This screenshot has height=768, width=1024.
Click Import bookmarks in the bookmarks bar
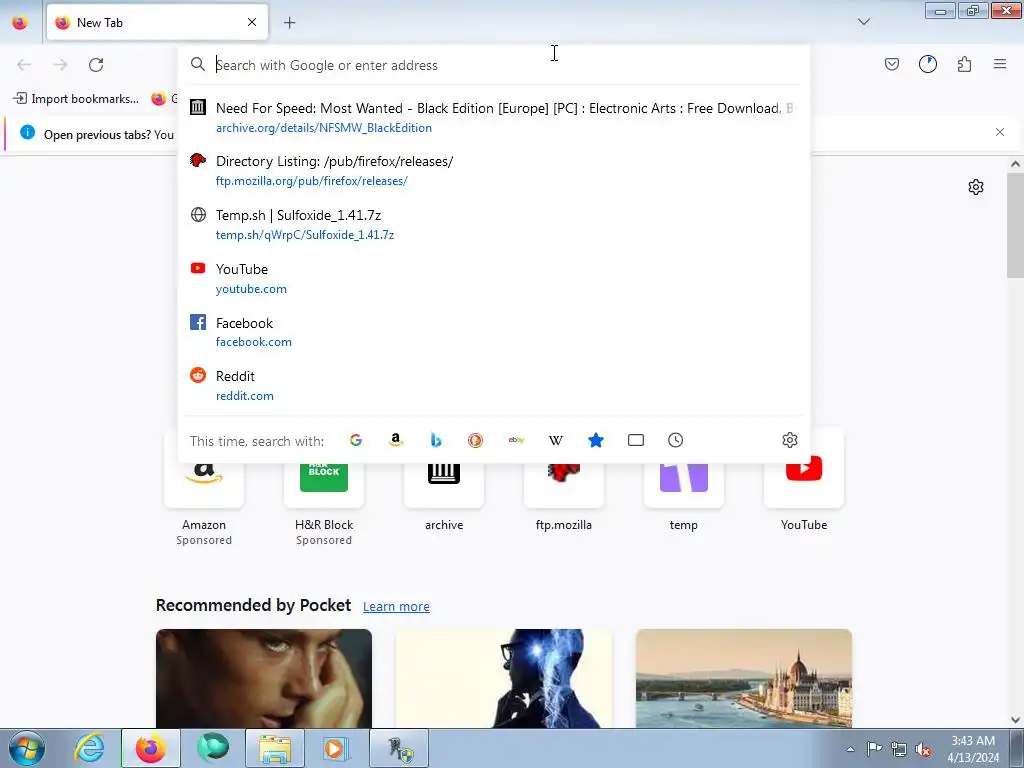[x=76, y=99]
